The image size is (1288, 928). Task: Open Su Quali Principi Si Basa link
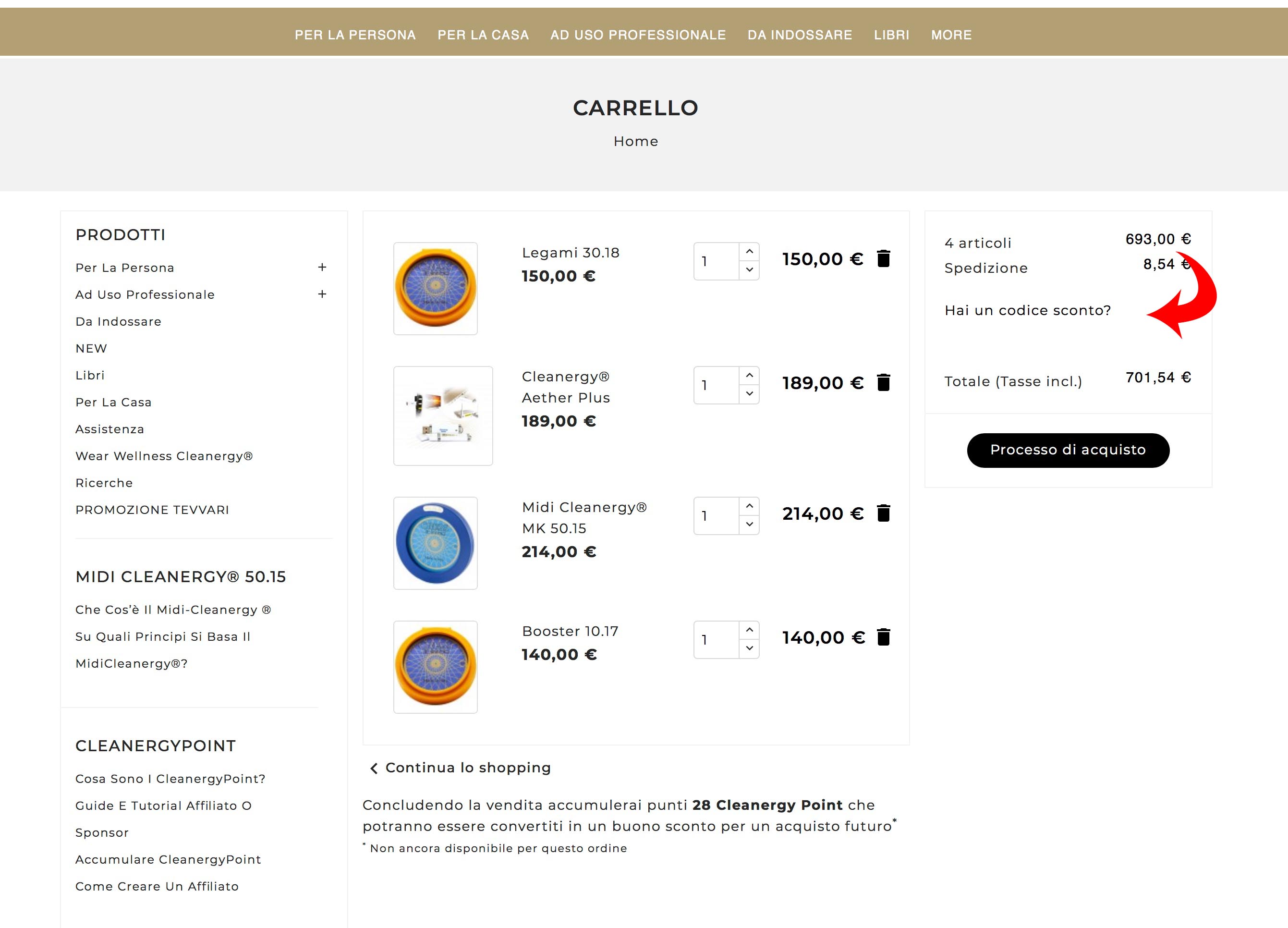(x=163, y=650)
